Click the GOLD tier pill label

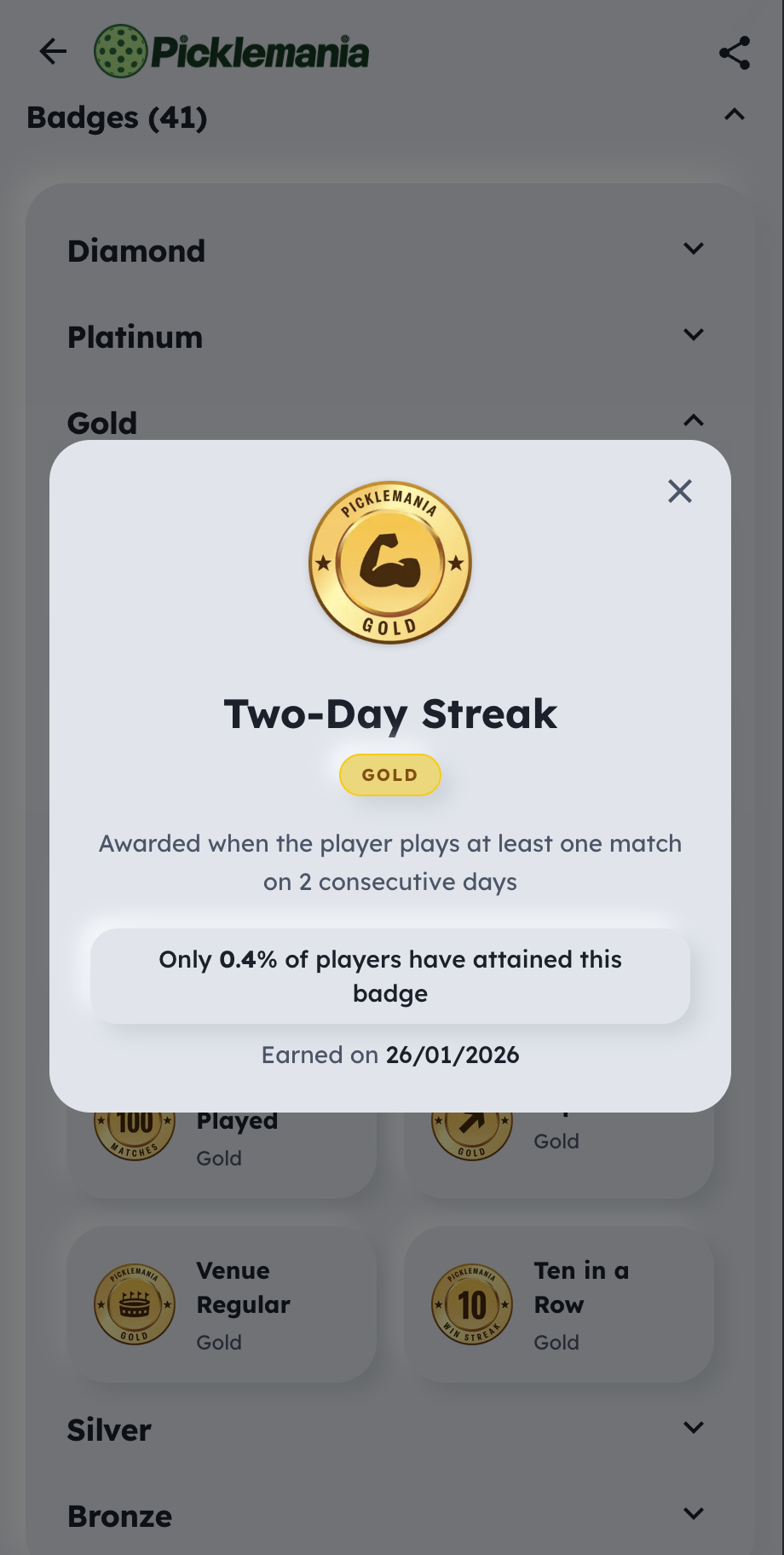click(x=389, y=774)
